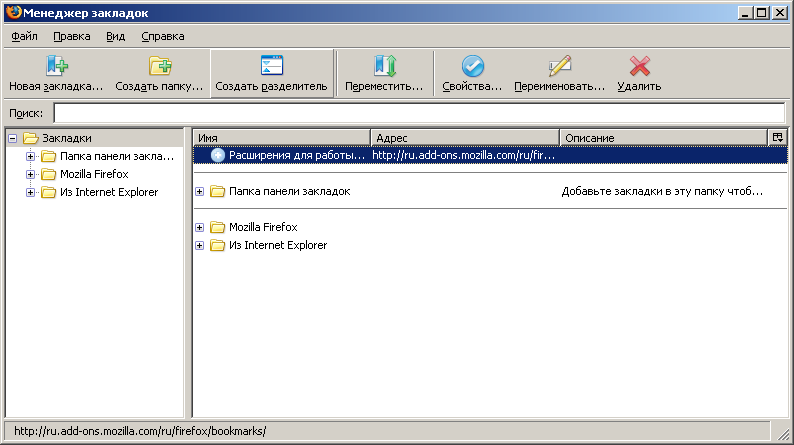Viewport: 794px width, 445px height.
Task: Sort by the Адрес column header
Action: coord(465,138)
